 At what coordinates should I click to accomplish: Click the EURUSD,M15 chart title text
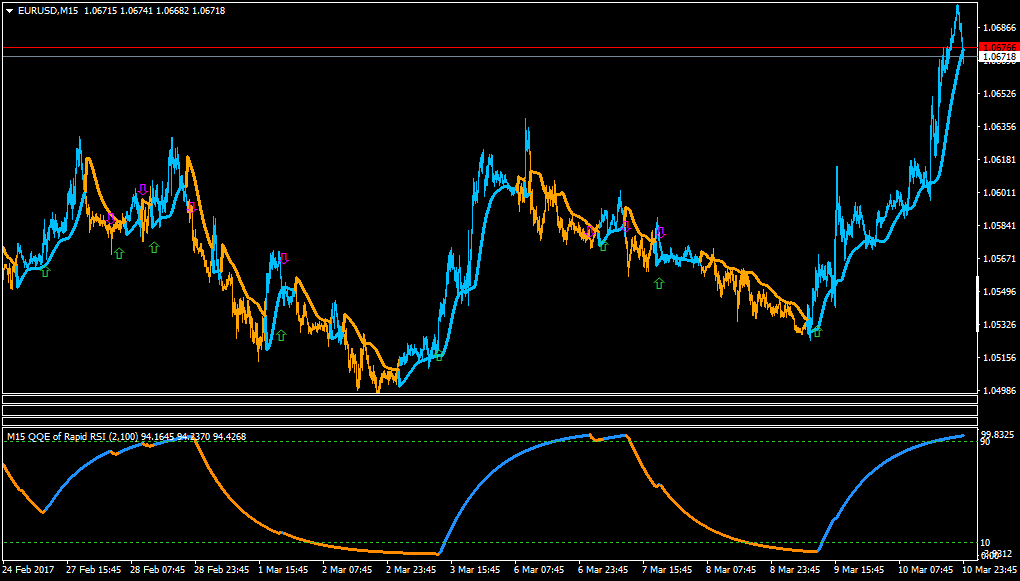point(48,10)
